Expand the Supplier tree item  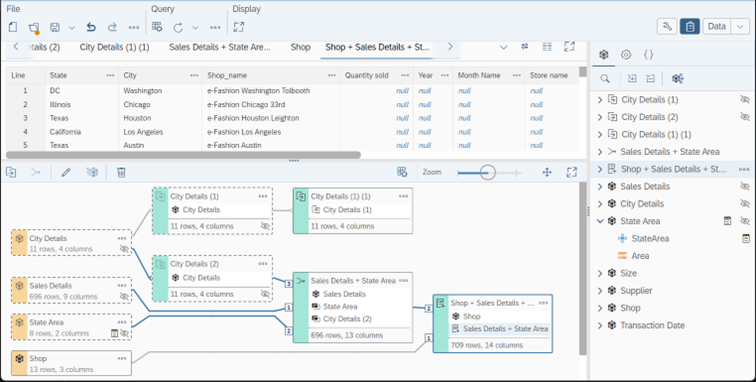(x=600, y=291)
